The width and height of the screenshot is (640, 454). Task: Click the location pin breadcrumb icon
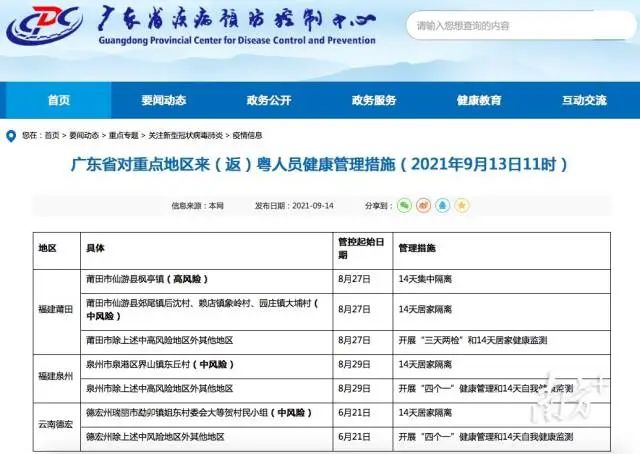click(x=11, y=136)
